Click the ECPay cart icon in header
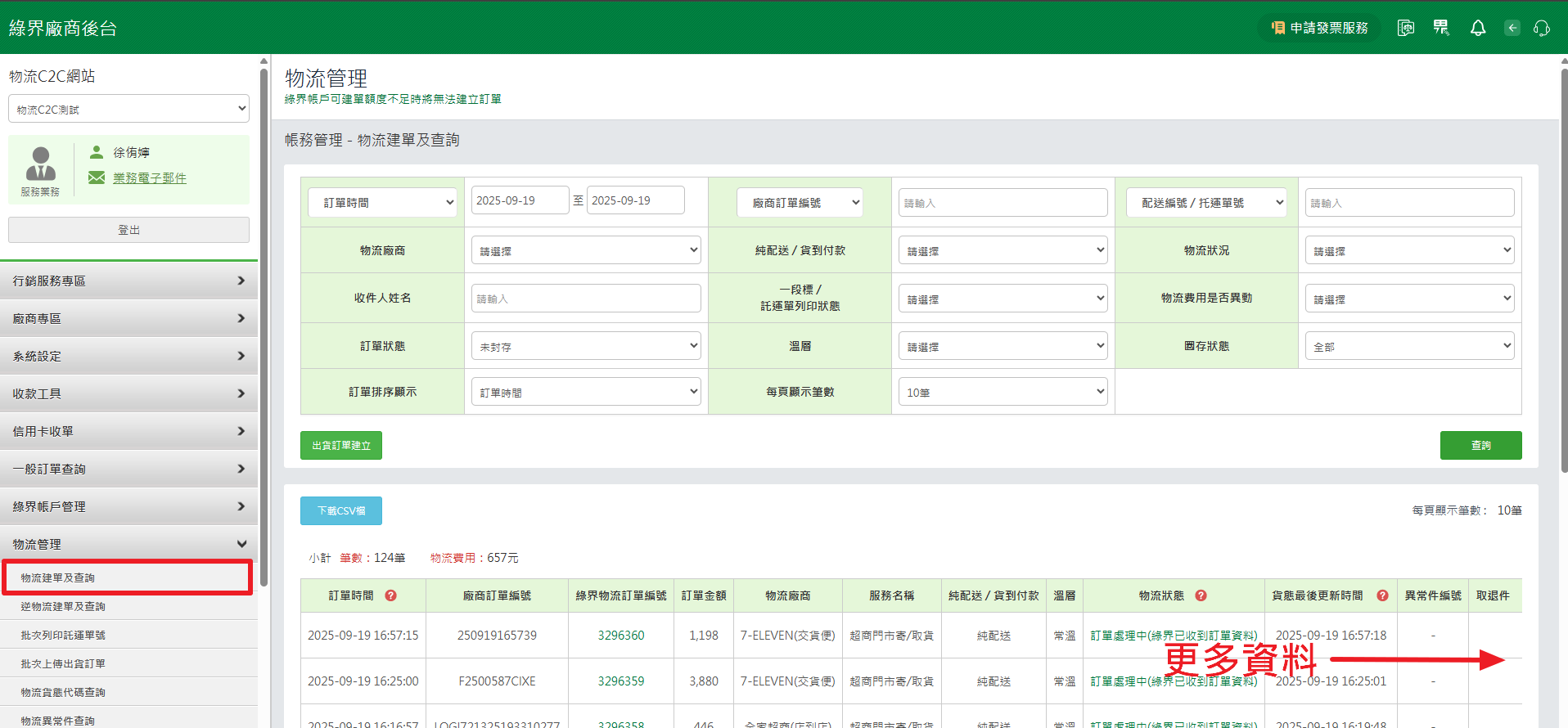 [x=1441, y=29]
